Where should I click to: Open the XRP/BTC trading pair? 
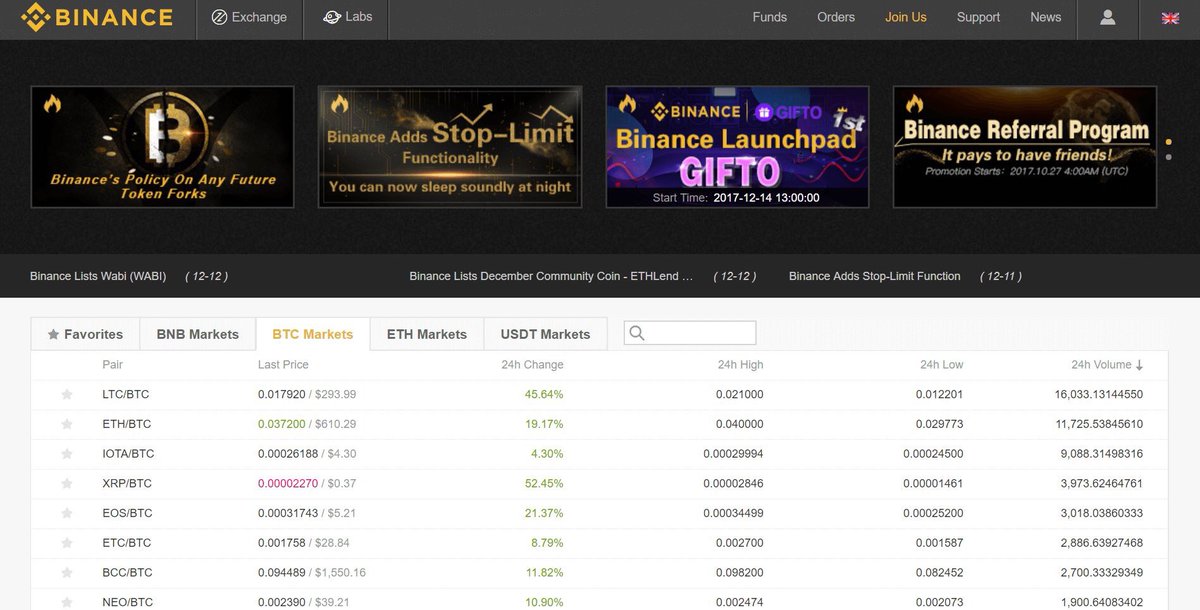[127, 484]
